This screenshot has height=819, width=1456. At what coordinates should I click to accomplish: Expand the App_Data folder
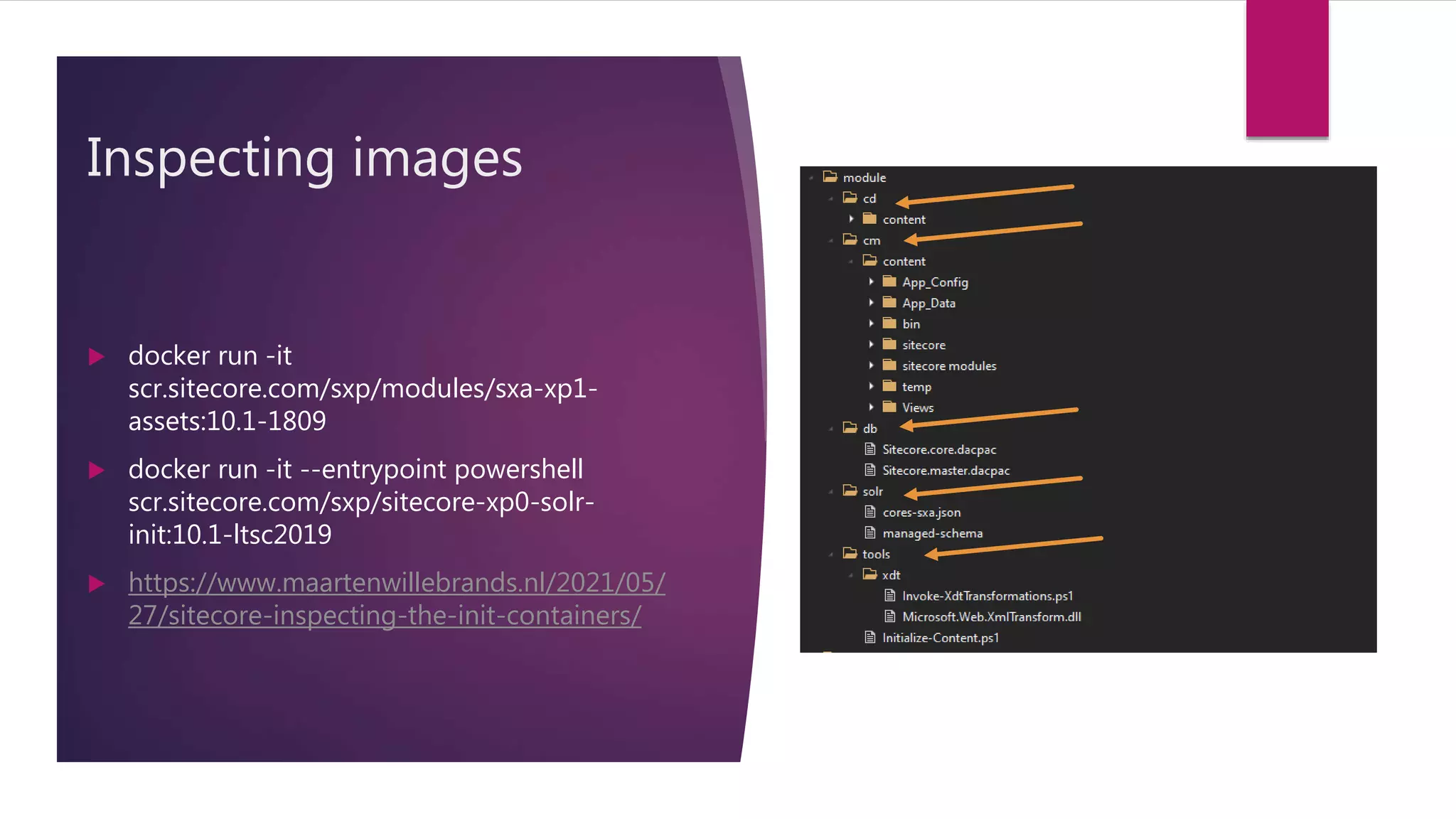871,302
